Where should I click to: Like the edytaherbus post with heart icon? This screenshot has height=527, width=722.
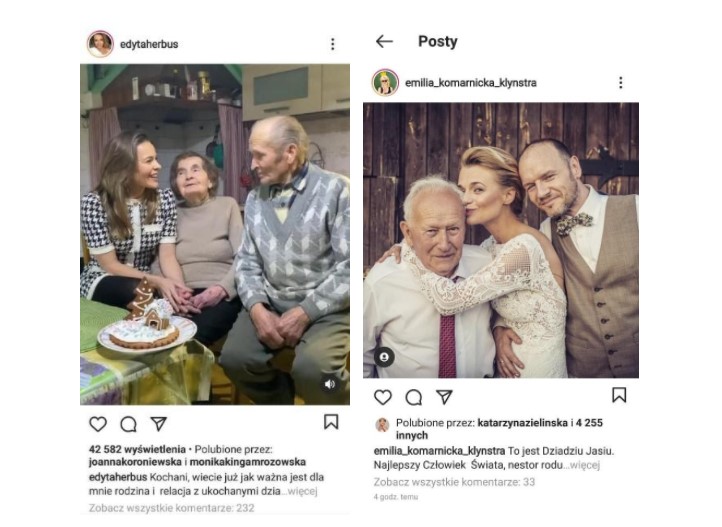pos(98,423)
